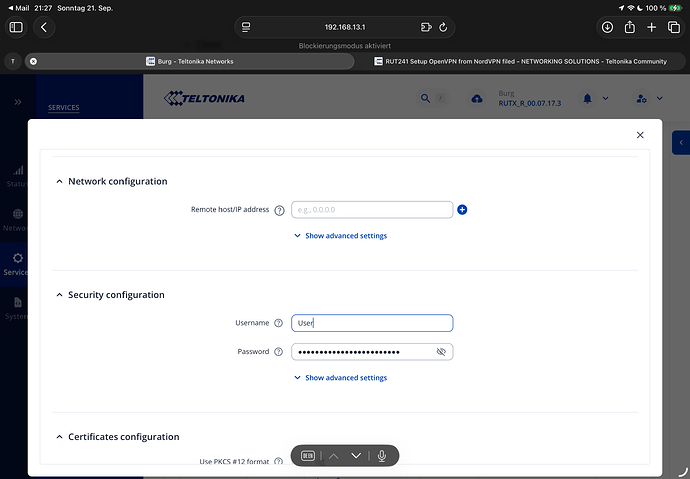The height and width of the screenshot is (479, 690).
Task: Collapse the Certificates configuration section
Action: point(59,437)
